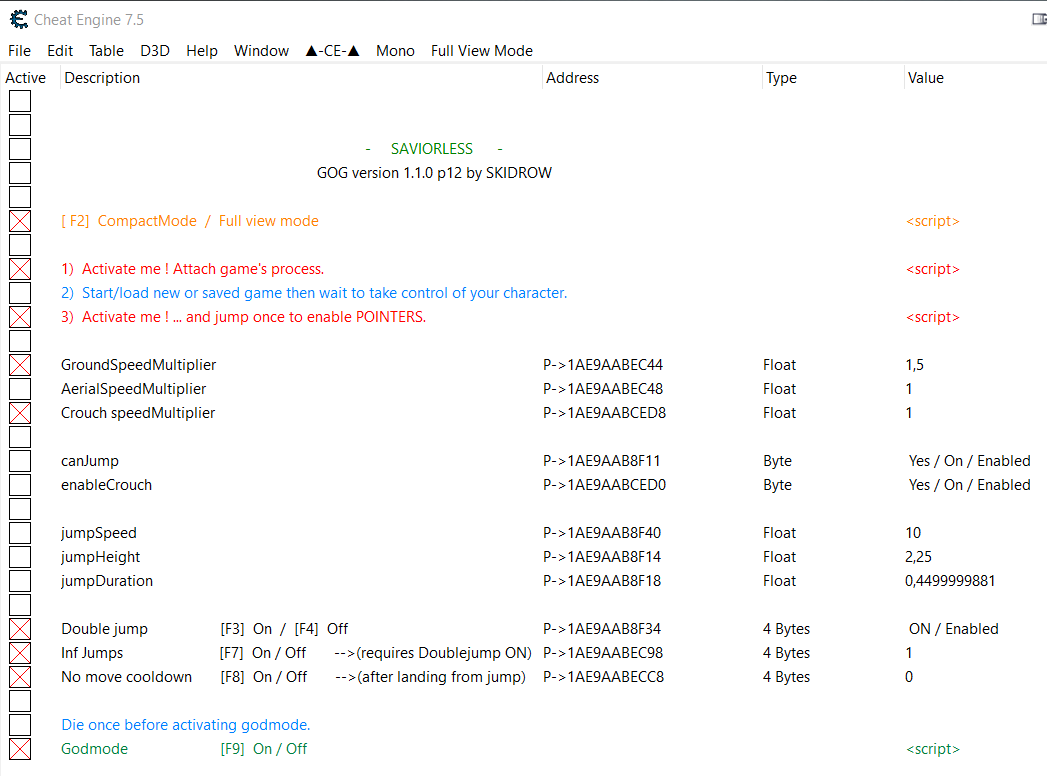The height and width of the screenshot is (776, 1047).
Task: Uncheck the GroundSpeedMultiplier active box
Action: coord(20,365)
